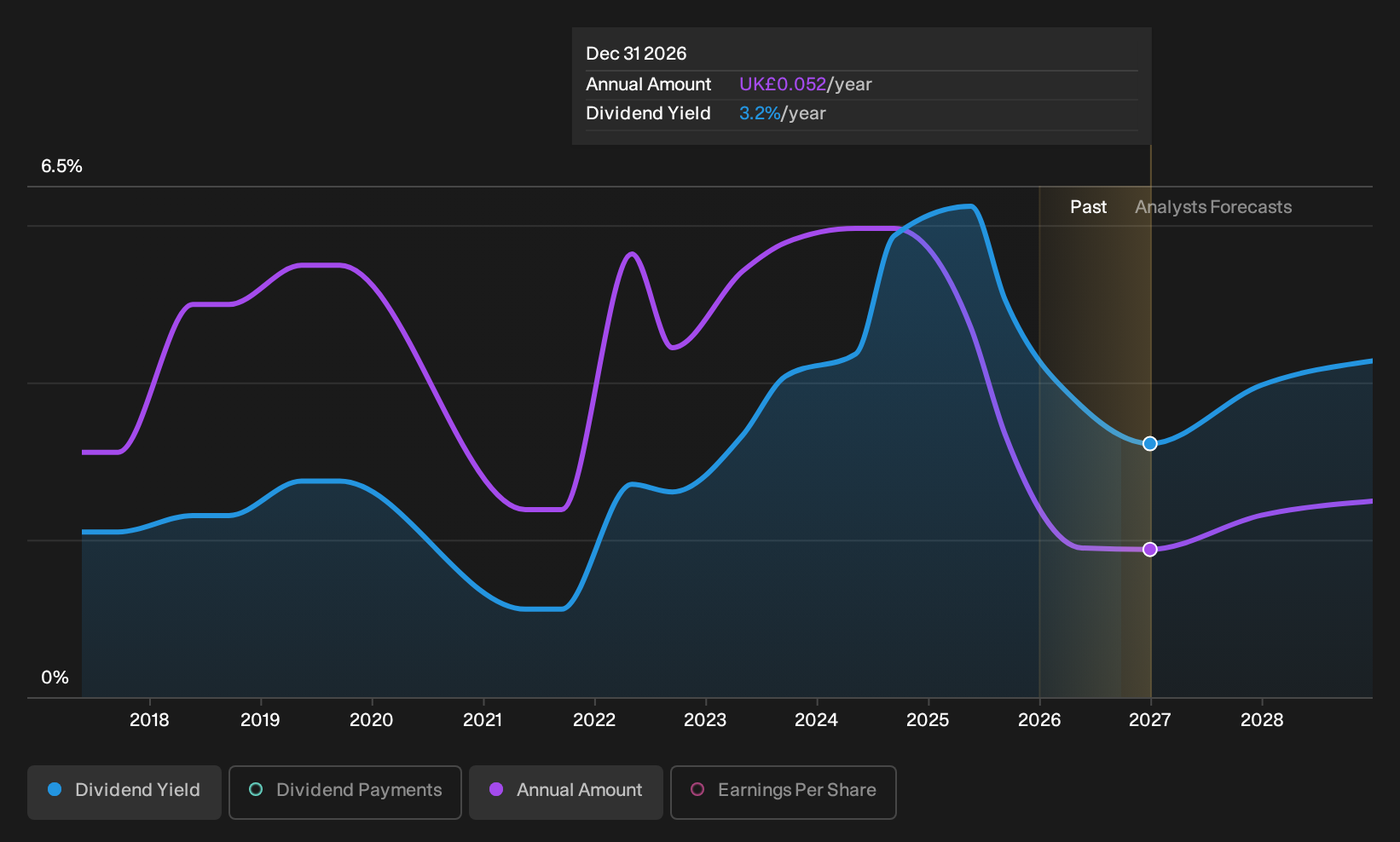Screen dimensions: 1400x842
Task: Click the 6.5% y-axis label
Action: [61, 166]
